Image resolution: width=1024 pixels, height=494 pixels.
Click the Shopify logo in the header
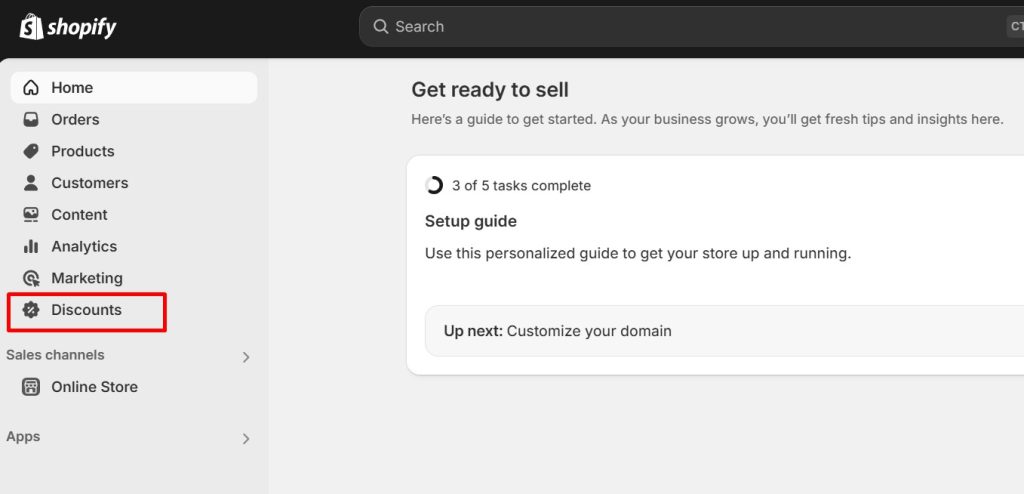point(68,27)
